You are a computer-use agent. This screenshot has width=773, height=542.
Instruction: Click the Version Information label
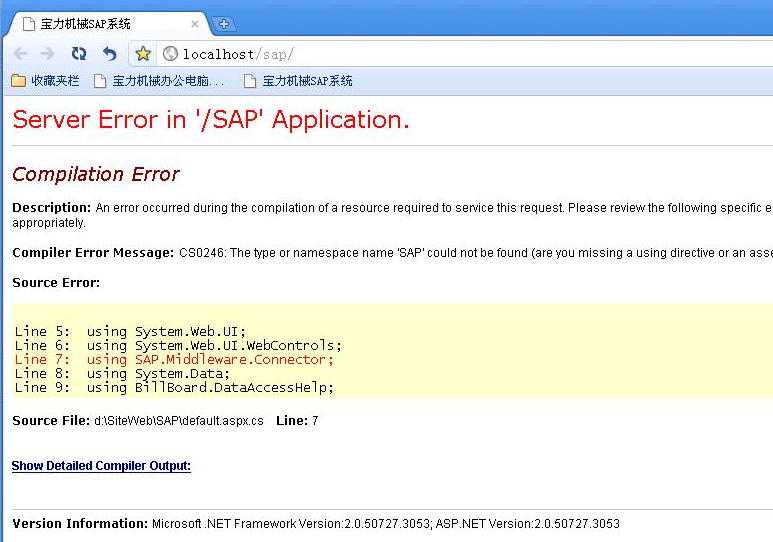click(80, 524)
